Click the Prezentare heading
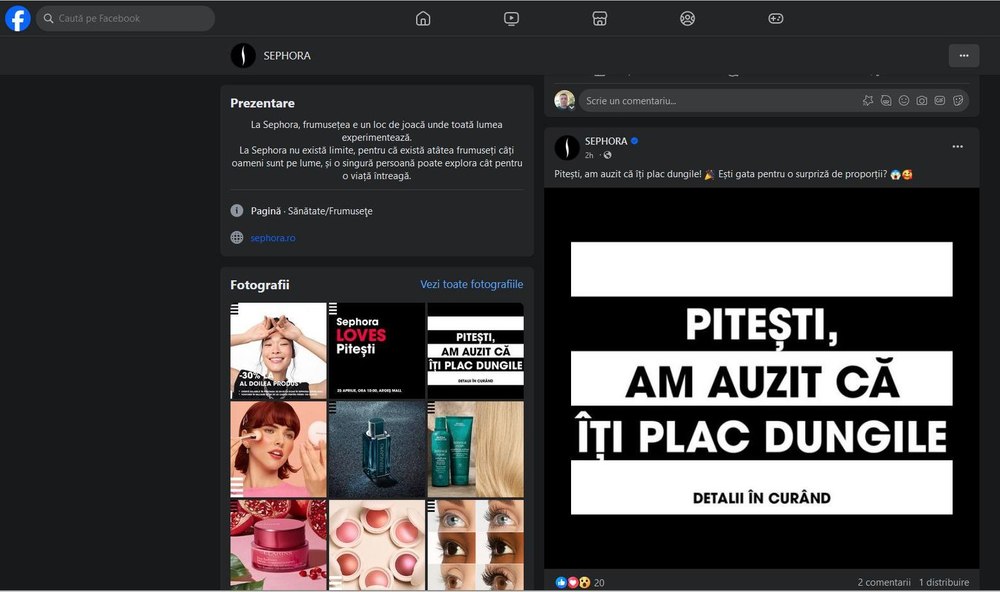Image resolution: width=1000 pixels, height=592 pixels. point(262,103)
